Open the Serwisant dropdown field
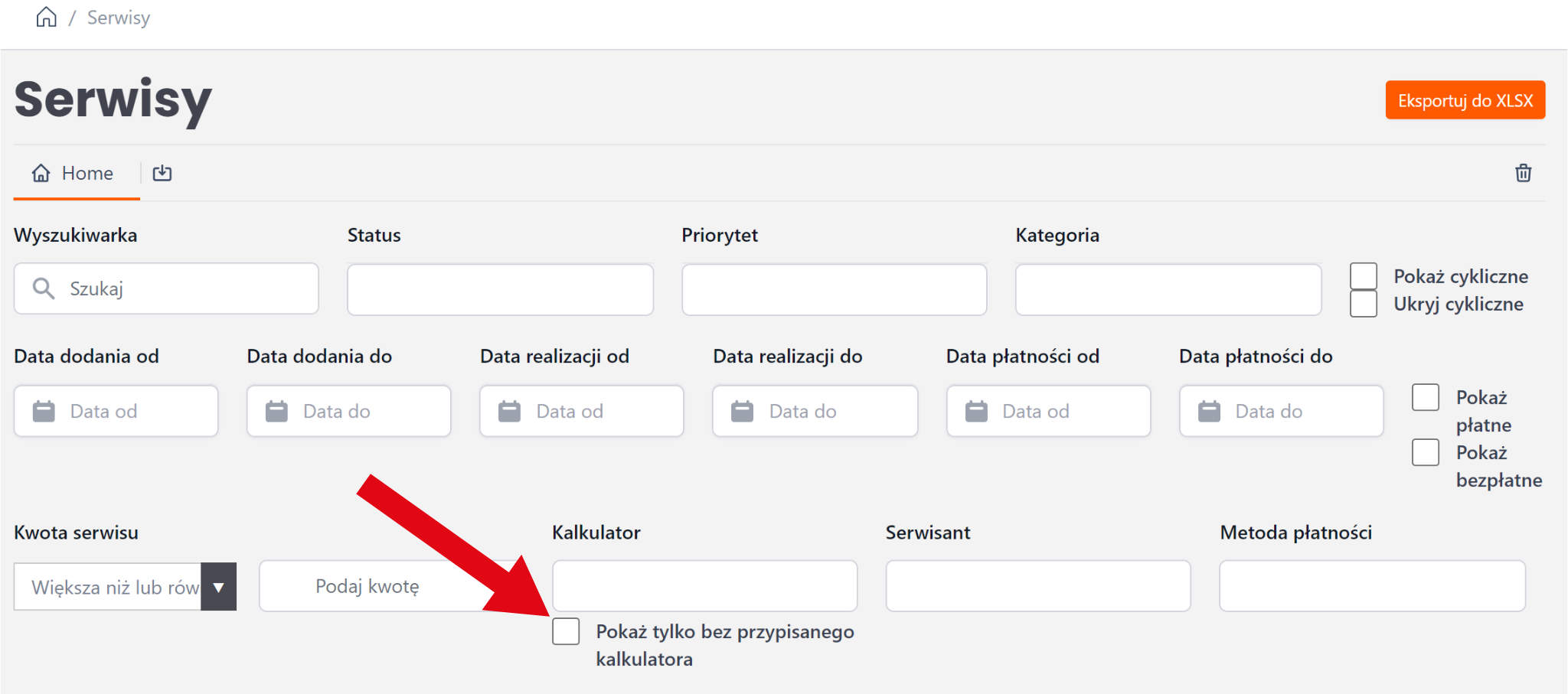This screenshot has height=694, width=1568. pyautogui.click(x=1037, y=586)
